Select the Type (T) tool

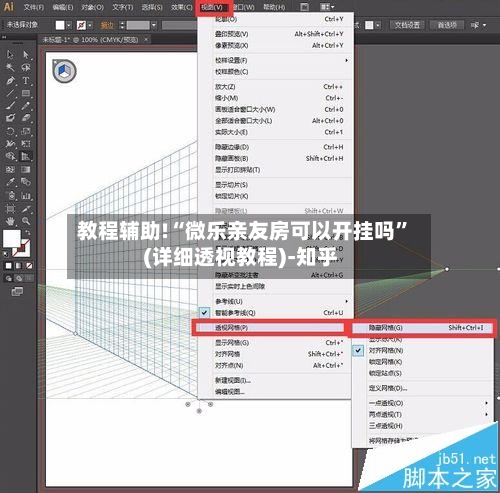coord(26,80)
